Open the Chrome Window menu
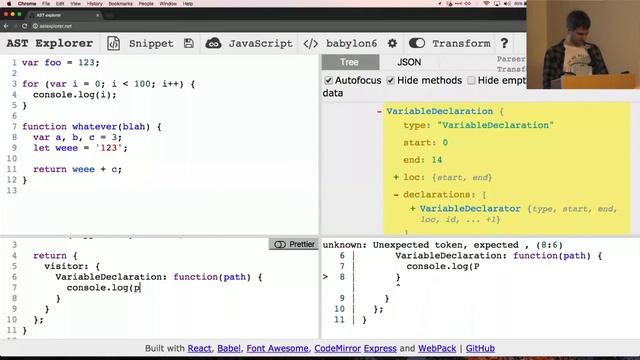640x360 pixels. [168, 4]
